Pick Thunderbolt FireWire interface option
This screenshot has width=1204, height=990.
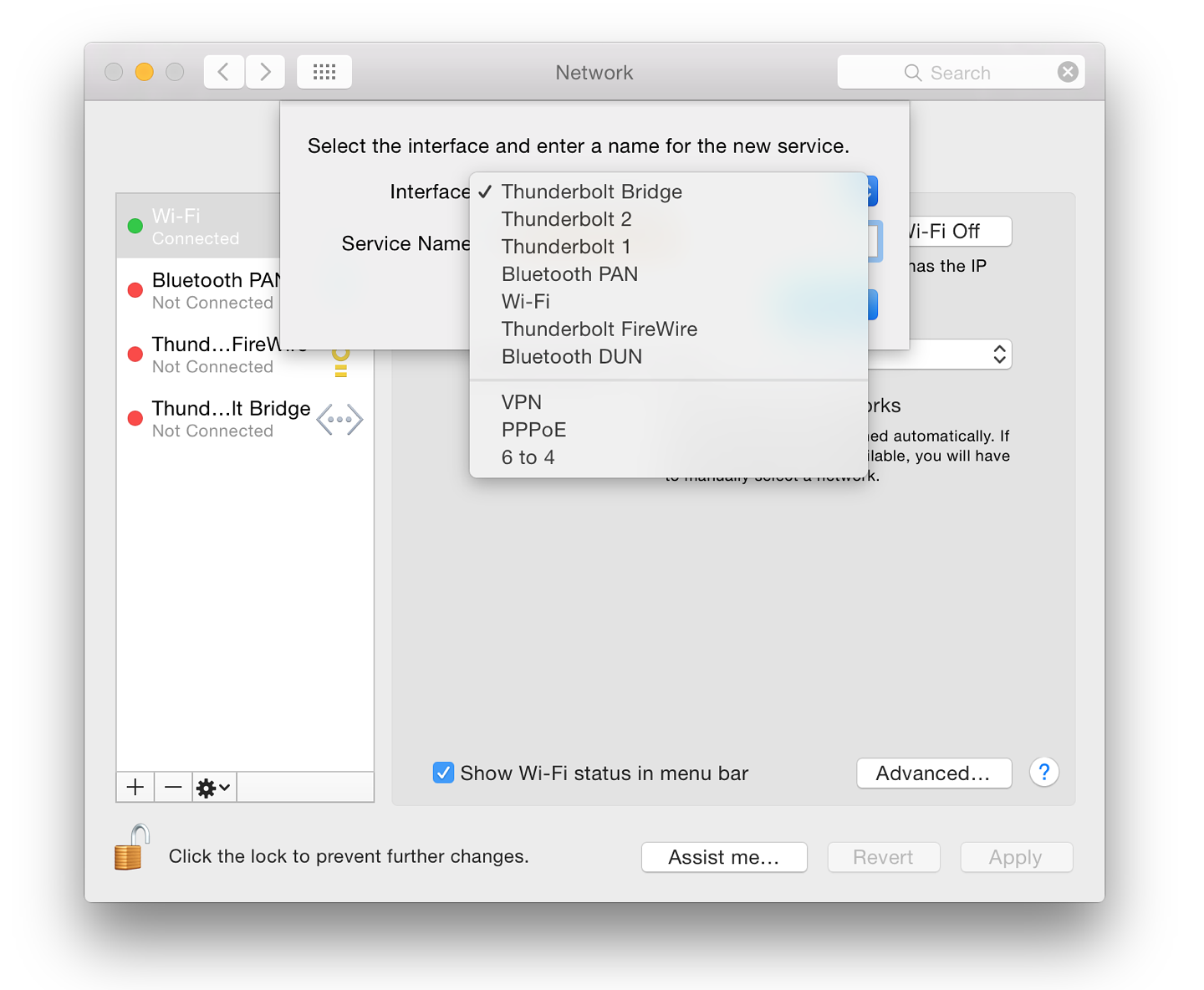pos(669,329)
